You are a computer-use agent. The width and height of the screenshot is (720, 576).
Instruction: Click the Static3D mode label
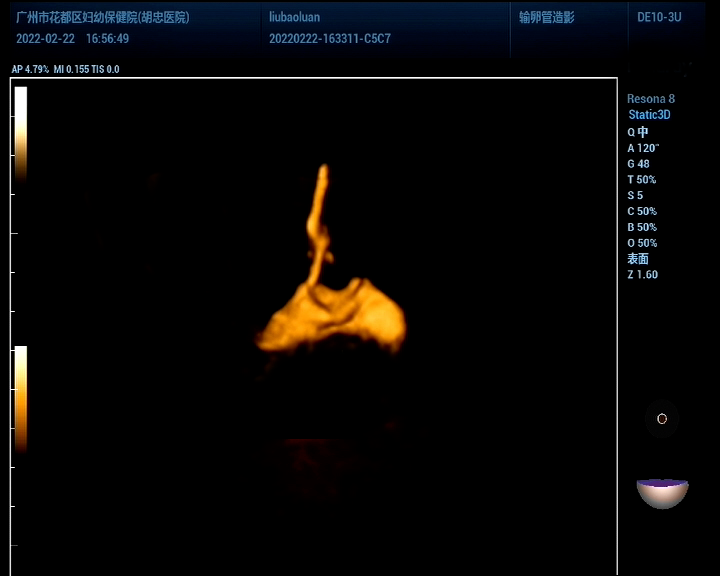(649, 115)
